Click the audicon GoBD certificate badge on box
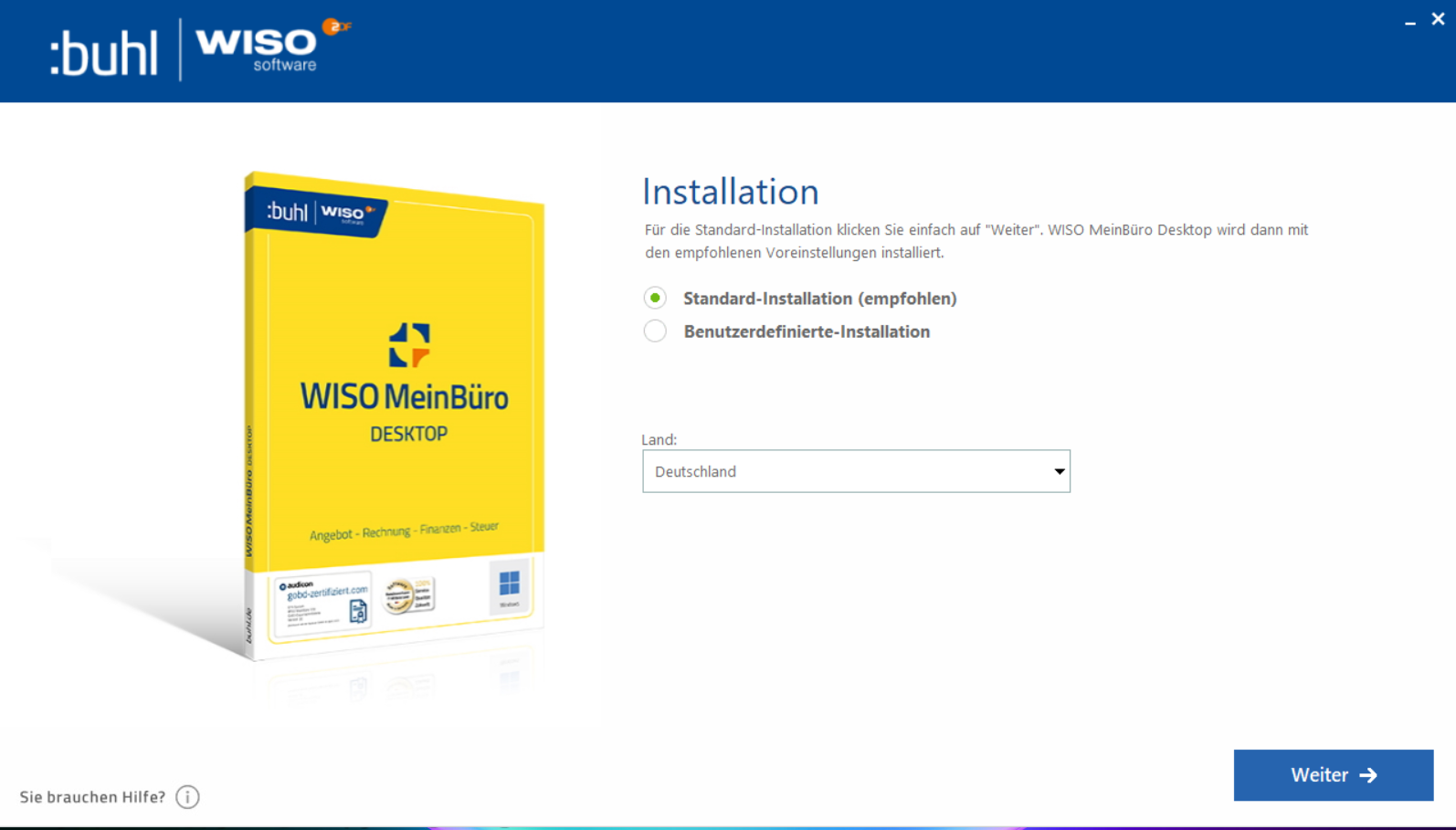The height and width of the screenshot is (830, 1456). point(323,603)
